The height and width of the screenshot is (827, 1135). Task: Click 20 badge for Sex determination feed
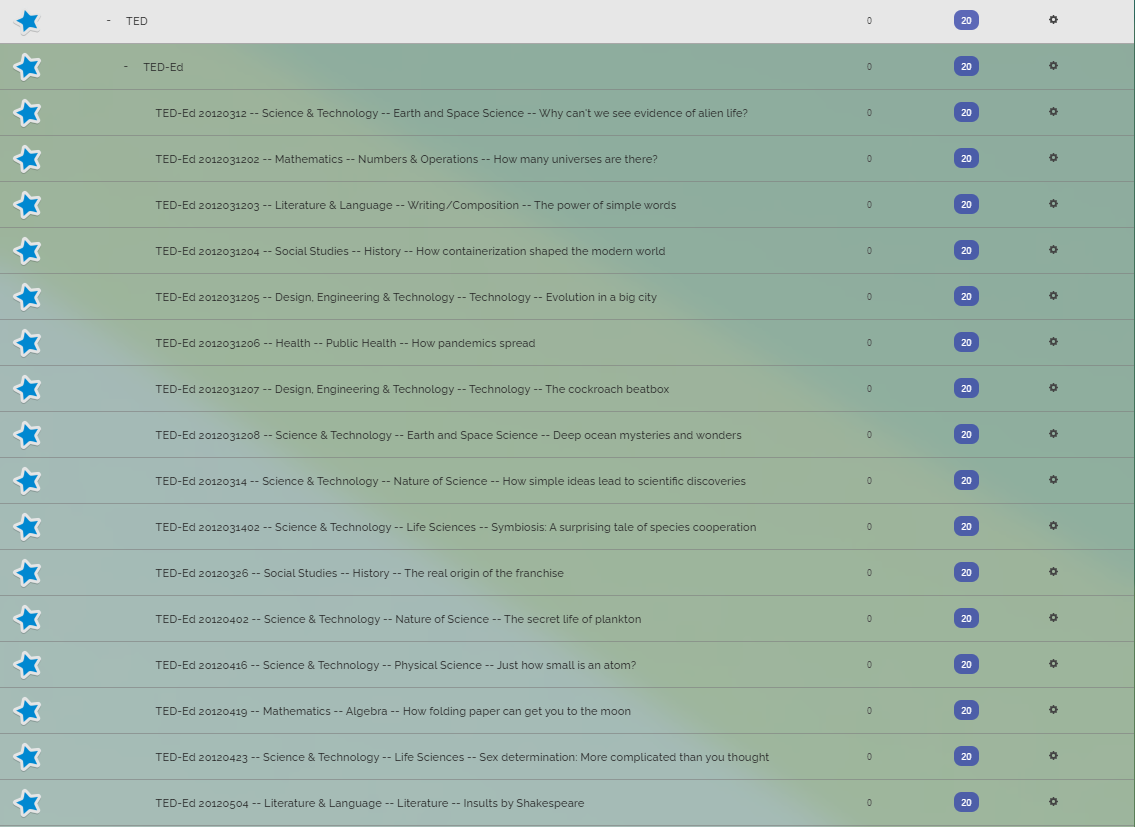pyautogui.click(x=966, y=756)
